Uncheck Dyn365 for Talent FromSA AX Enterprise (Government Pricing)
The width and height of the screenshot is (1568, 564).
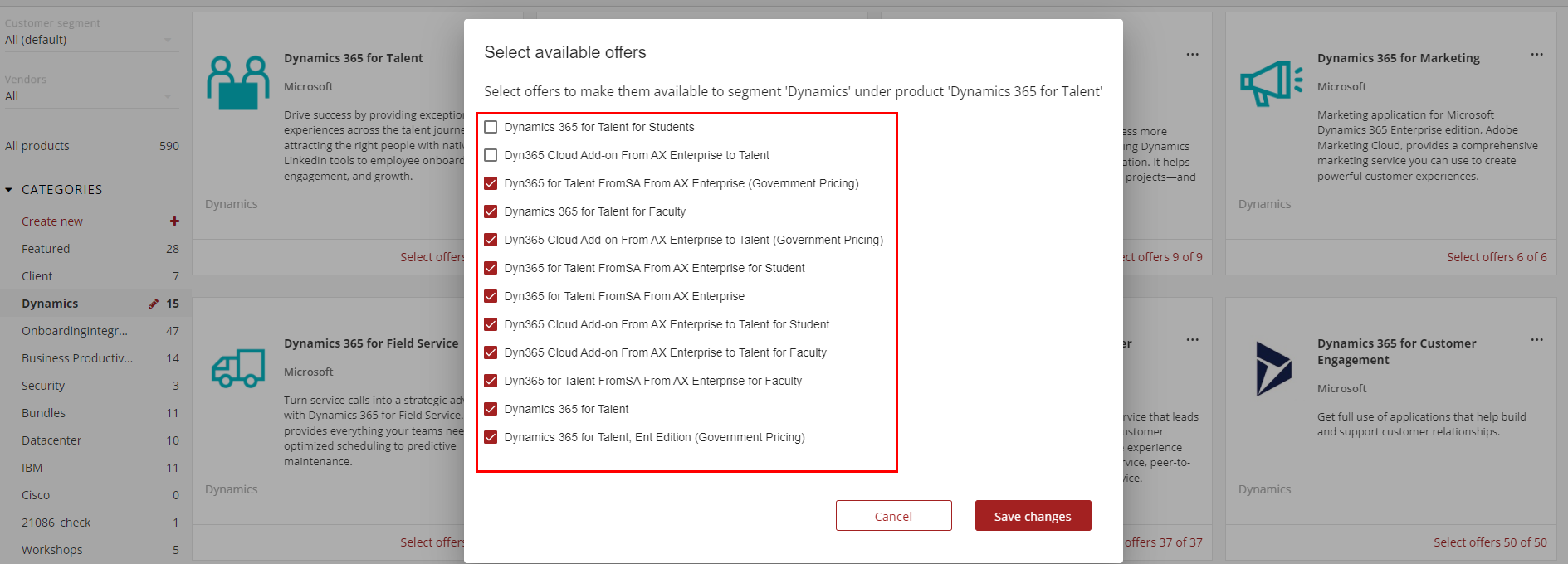tap(491, 183)
